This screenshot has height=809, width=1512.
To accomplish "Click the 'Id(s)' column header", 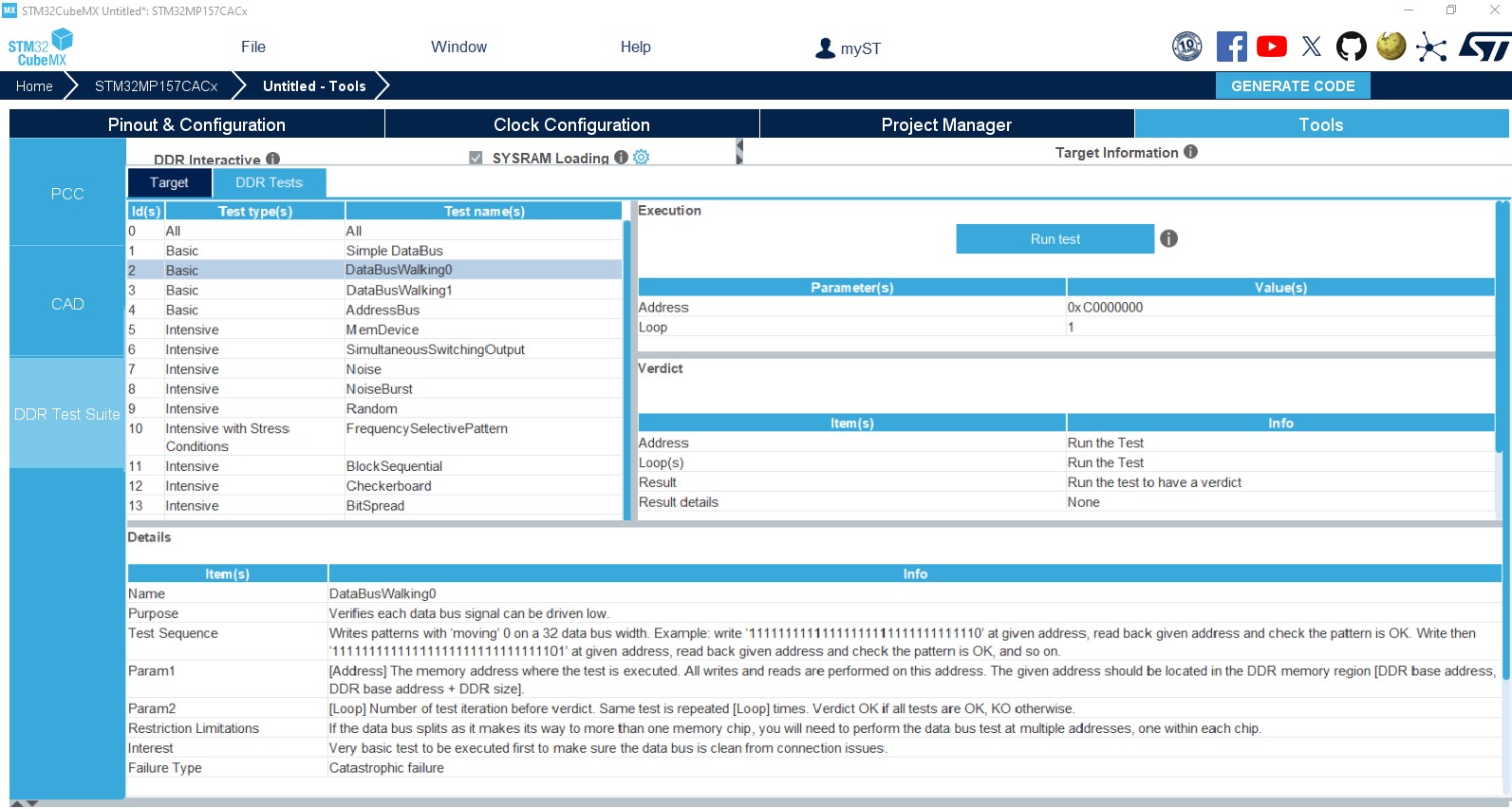I will point(146,211).
